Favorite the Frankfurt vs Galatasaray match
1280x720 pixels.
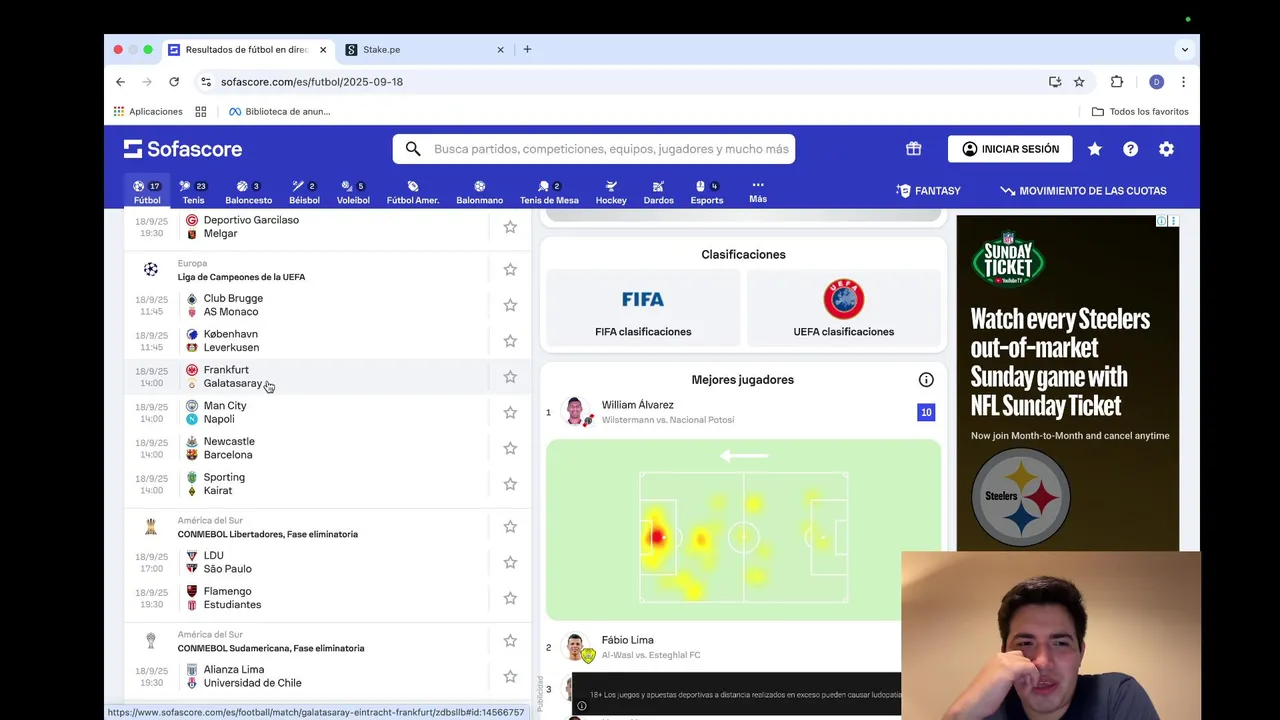pos(510,377)
